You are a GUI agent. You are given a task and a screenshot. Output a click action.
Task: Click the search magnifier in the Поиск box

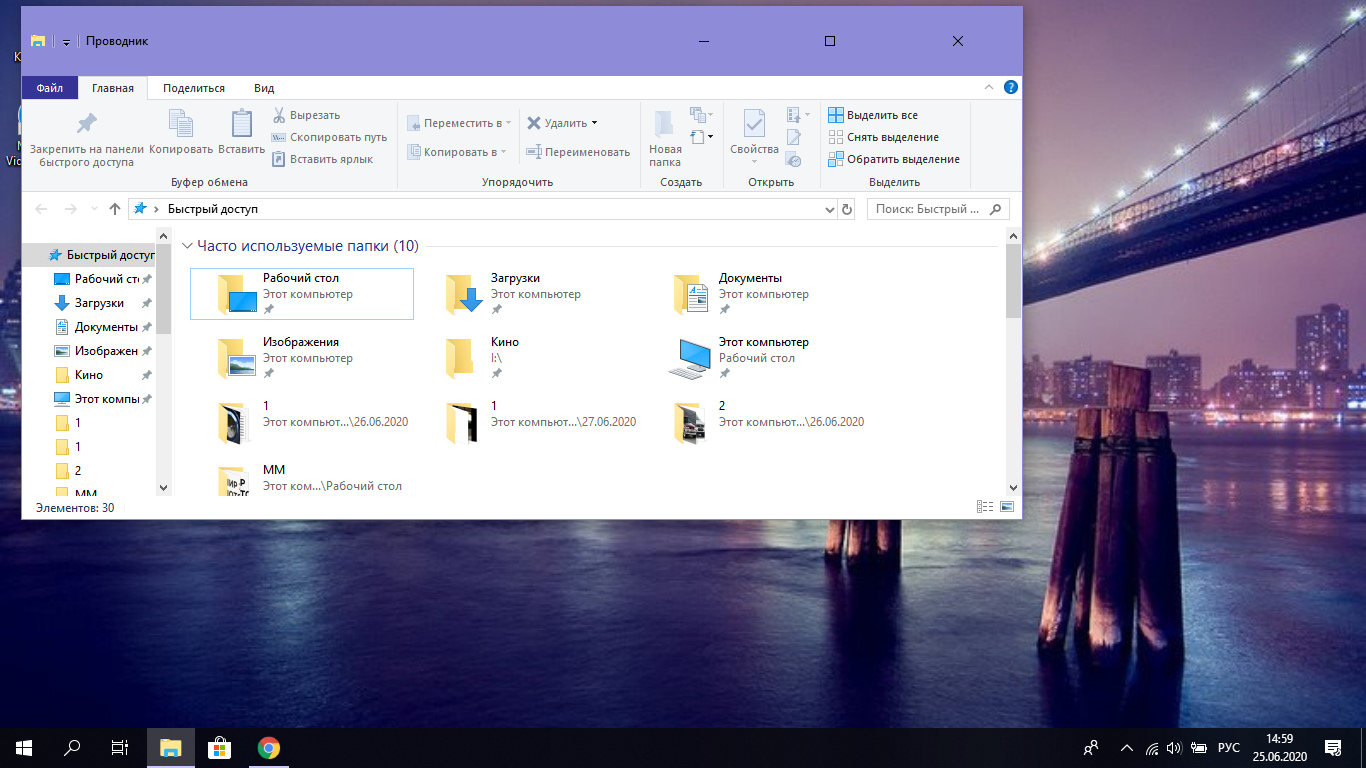click(x=995, y=209)
